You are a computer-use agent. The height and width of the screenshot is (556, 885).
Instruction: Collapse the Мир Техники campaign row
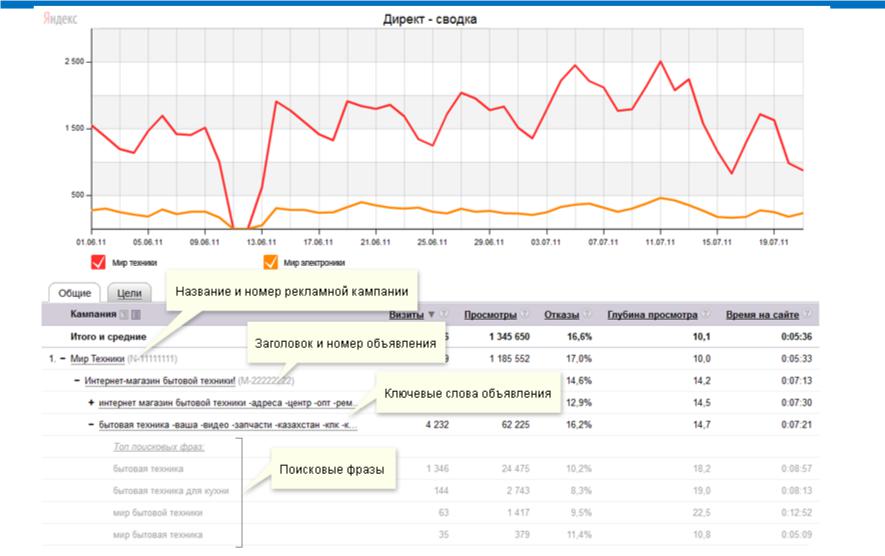(x=63, y=358)
